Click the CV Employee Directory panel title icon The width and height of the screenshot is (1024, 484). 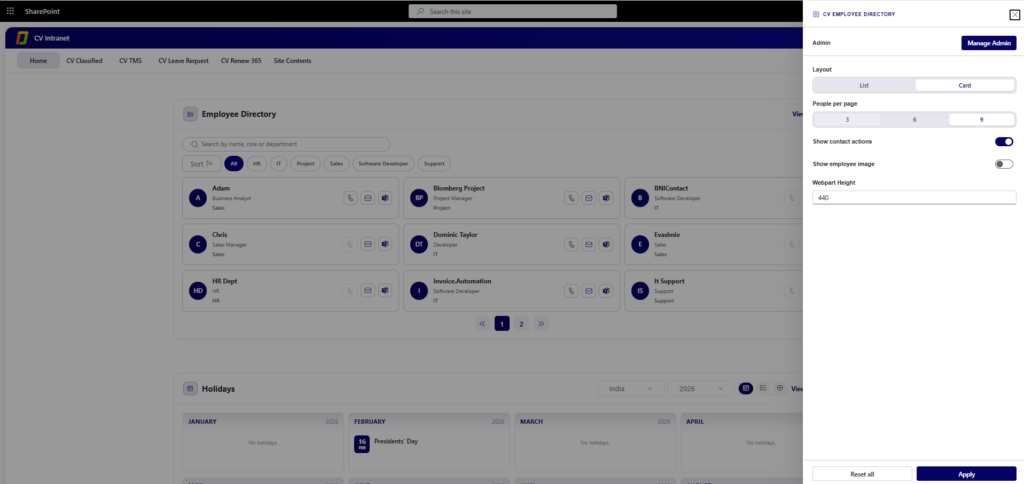[816, 14]
